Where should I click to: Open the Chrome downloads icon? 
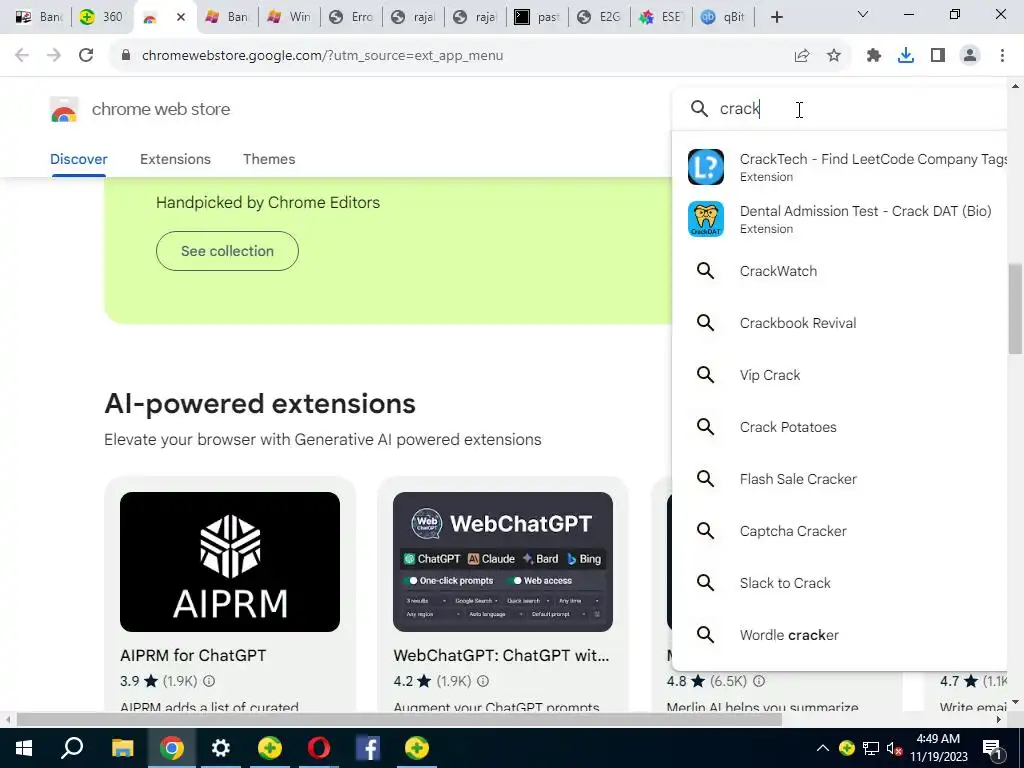(x=906, y=56)
